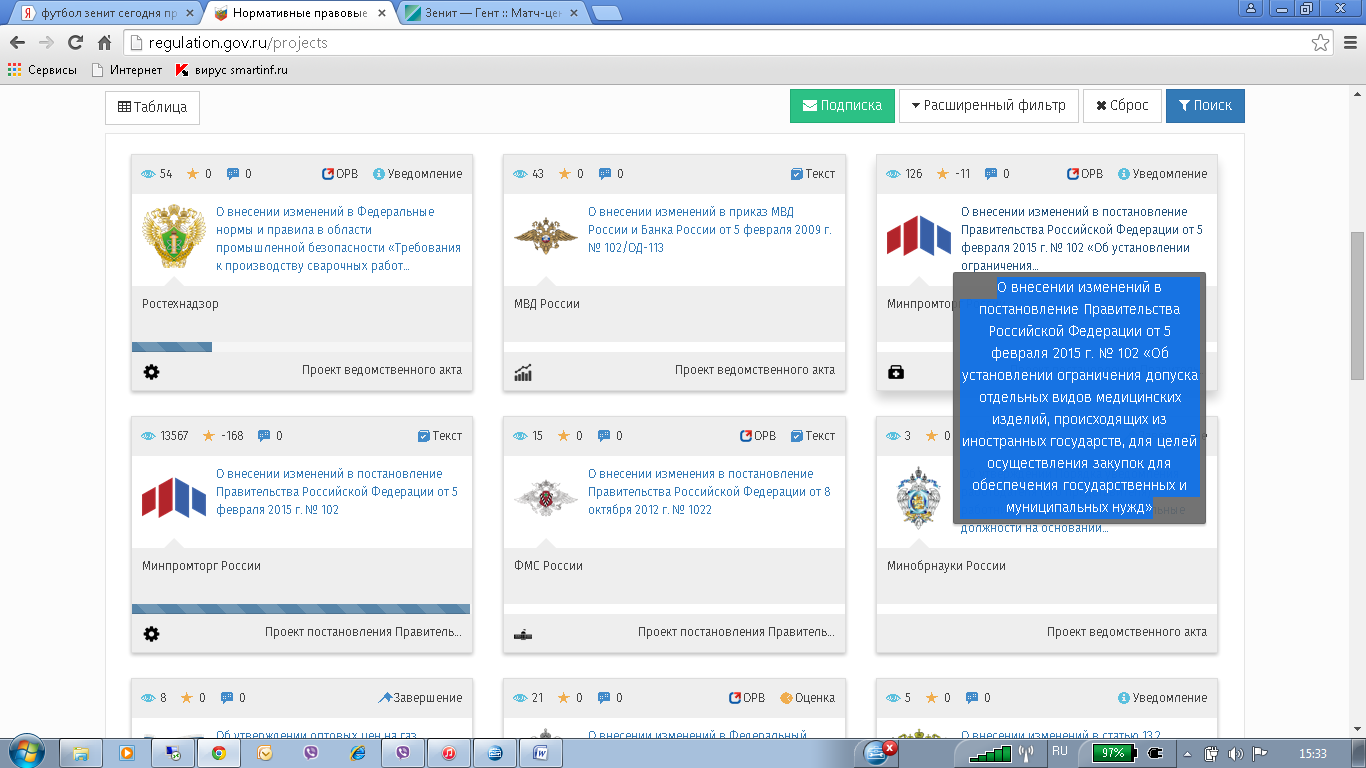Click the rating star on Ростехнадзор card
The height and width of the screenshot is (768, 1366).
[193, 174]
